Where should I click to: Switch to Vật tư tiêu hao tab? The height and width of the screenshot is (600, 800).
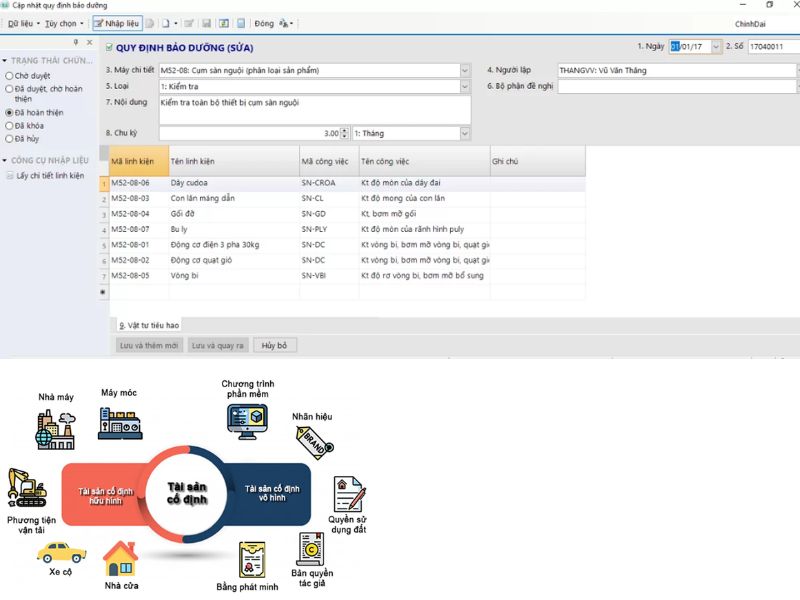[148, 325]
